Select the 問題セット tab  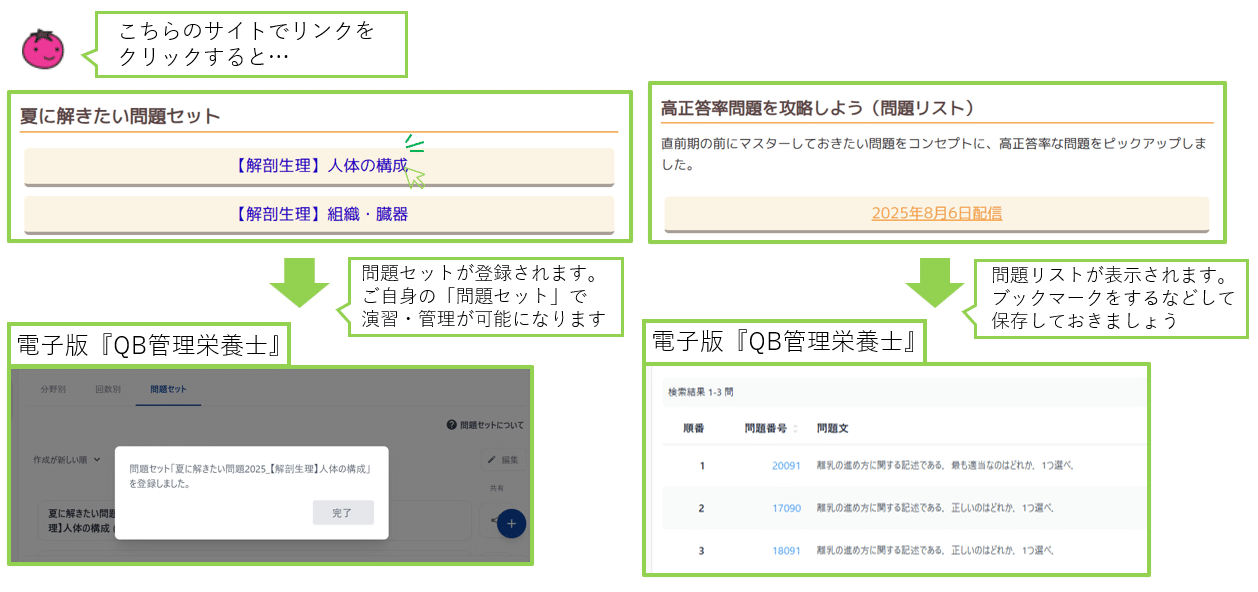(168, 389)
